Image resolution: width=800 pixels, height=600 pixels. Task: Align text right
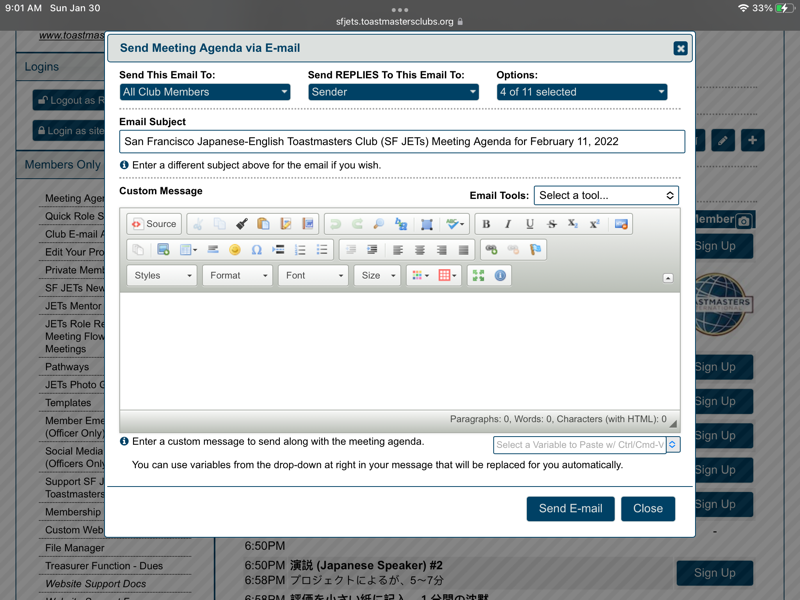tap(442, 249)
